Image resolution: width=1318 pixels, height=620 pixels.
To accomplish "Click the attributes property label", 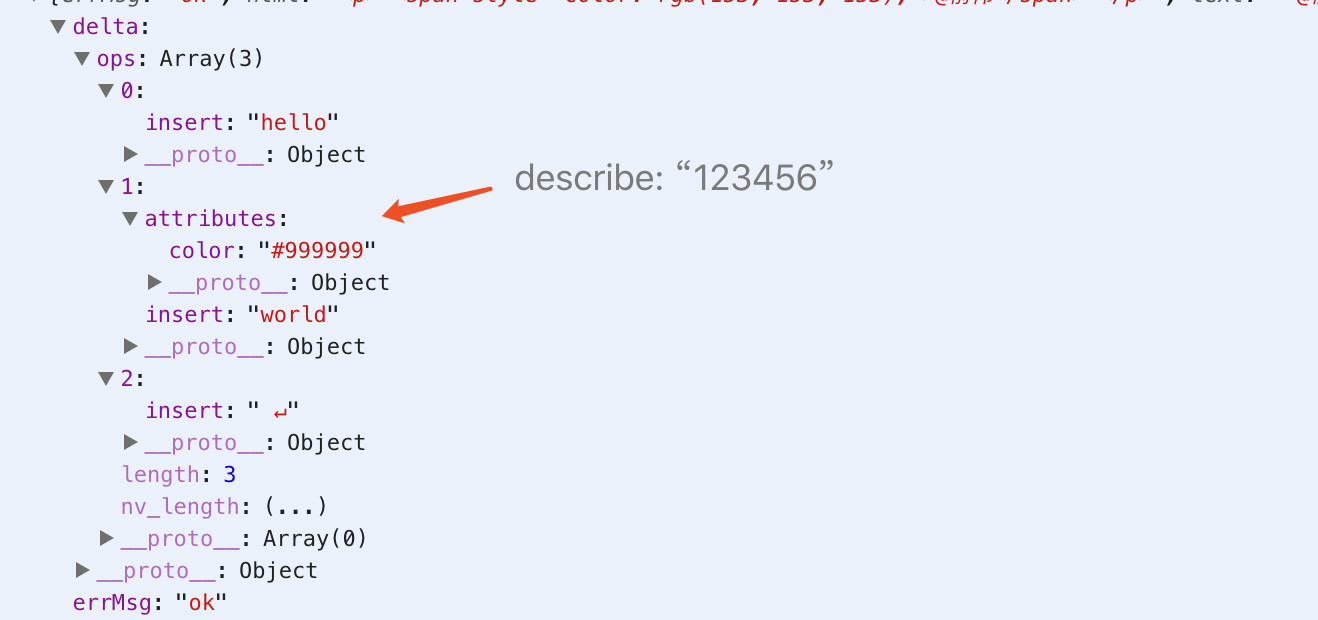I will [x=209, y=218].
